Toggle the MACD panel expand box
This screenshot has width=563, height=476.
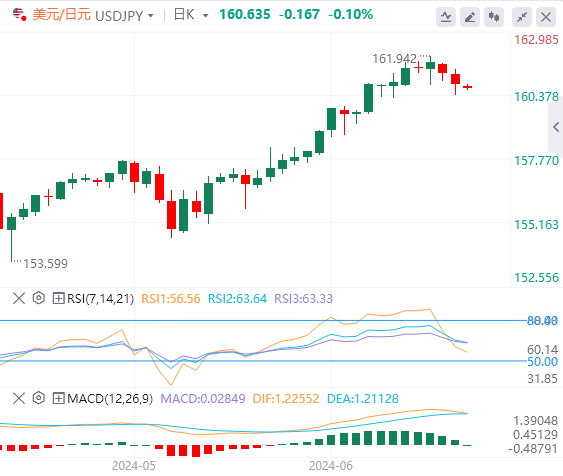click(58, 398)
